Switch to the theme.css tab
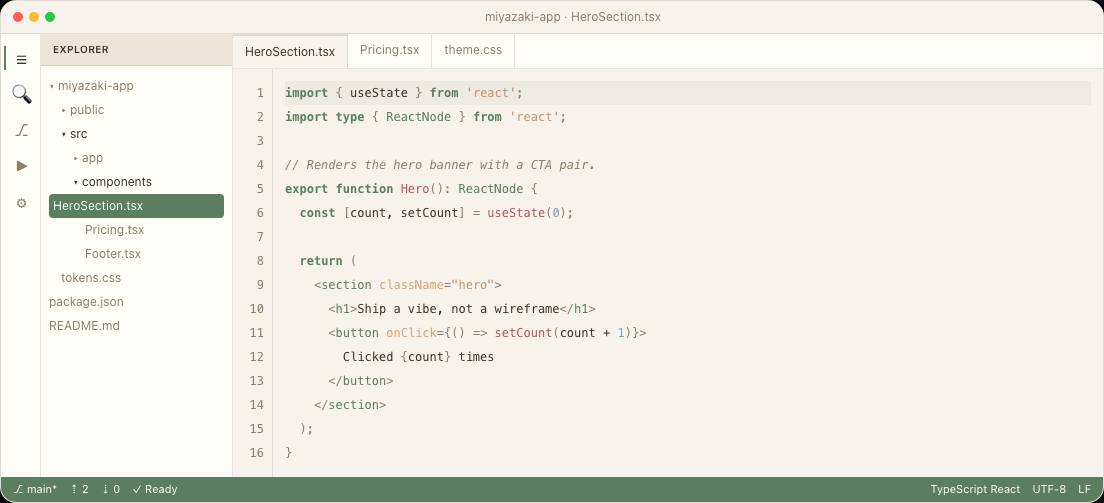 pos(473,51)
